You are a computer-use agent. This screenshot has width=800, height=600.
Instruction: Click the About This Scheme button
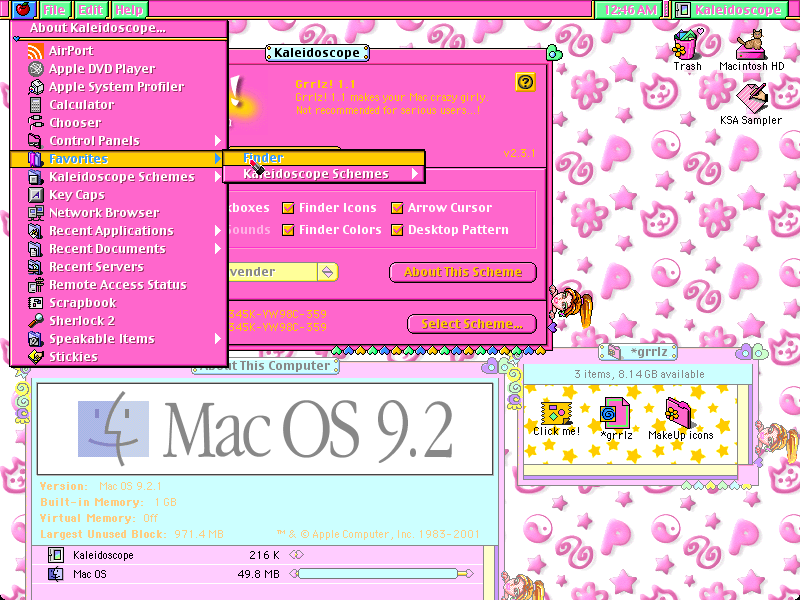pos(463,272)
